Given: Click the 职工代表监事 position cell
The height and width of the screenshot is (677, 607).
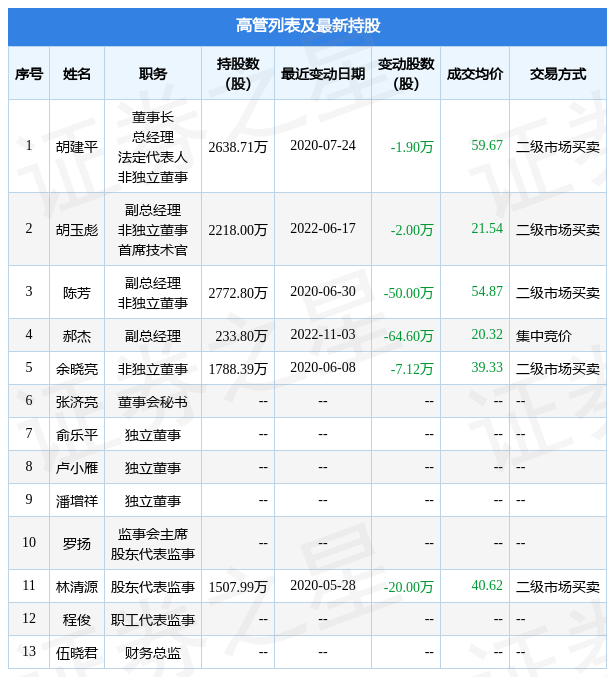Looking at the screenshot, I should [x=153, y=620].
